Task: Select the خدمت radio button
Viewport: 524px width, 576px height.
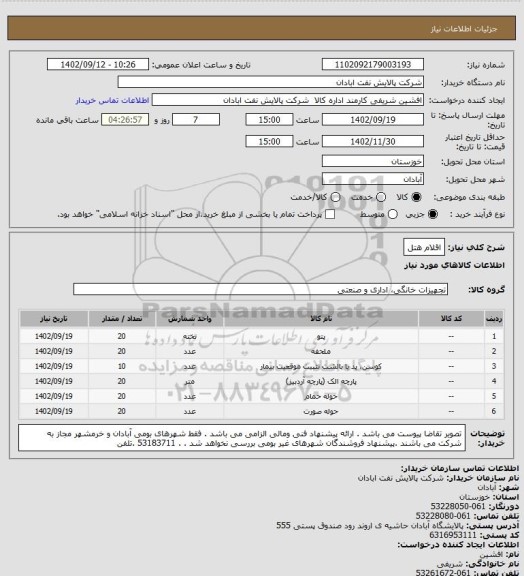Action: [x=381, y=198]
